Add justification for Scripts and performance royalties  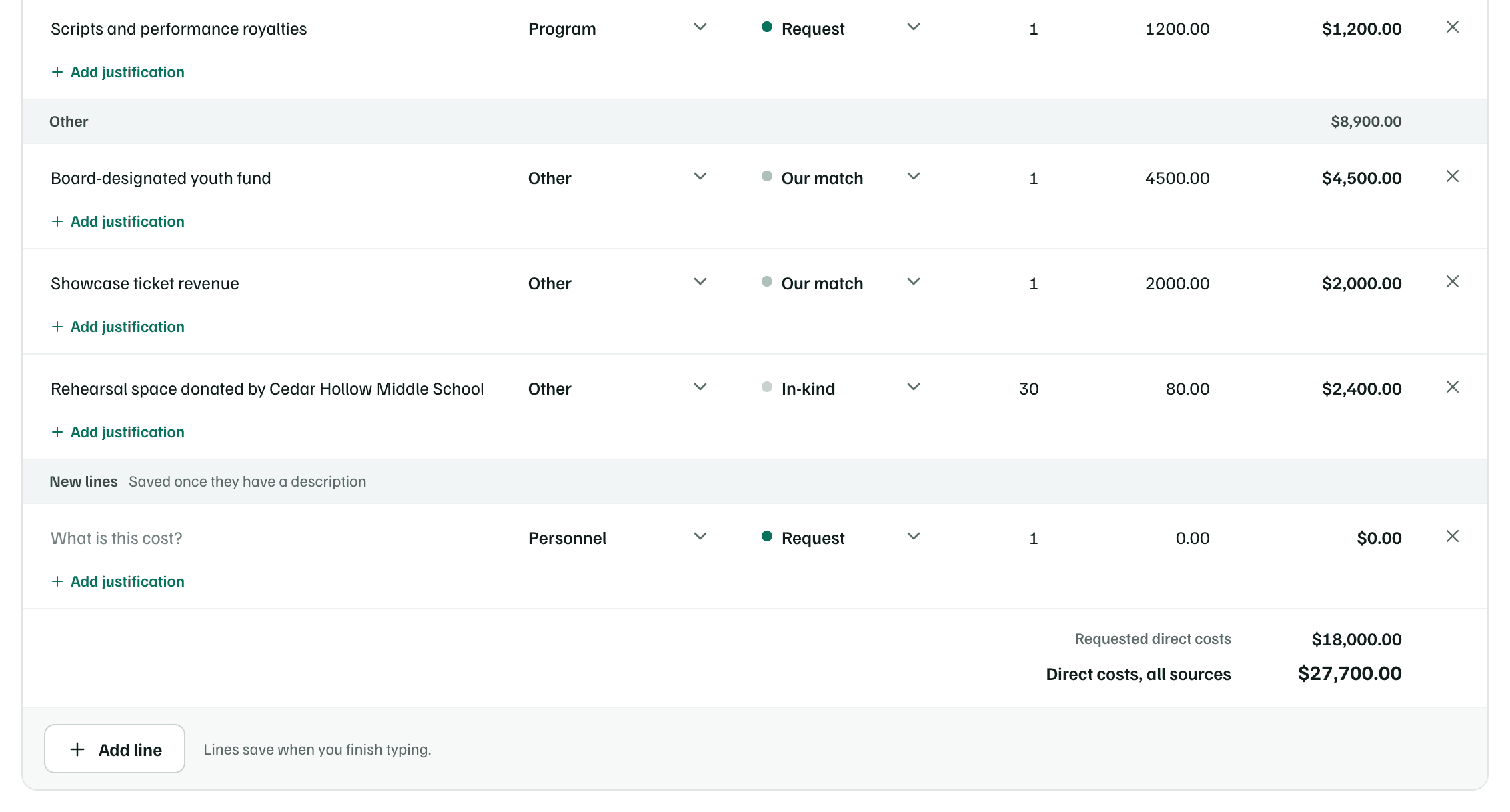[x=118, y=72]
